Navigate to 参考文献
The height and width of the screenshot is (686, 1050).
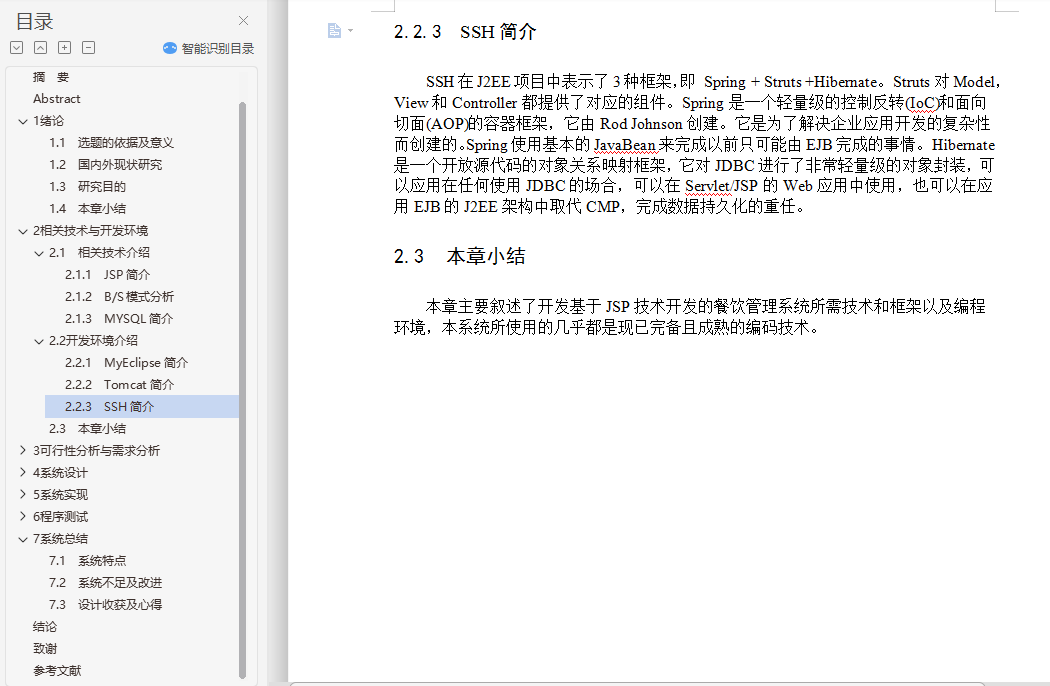pos(57,671)
